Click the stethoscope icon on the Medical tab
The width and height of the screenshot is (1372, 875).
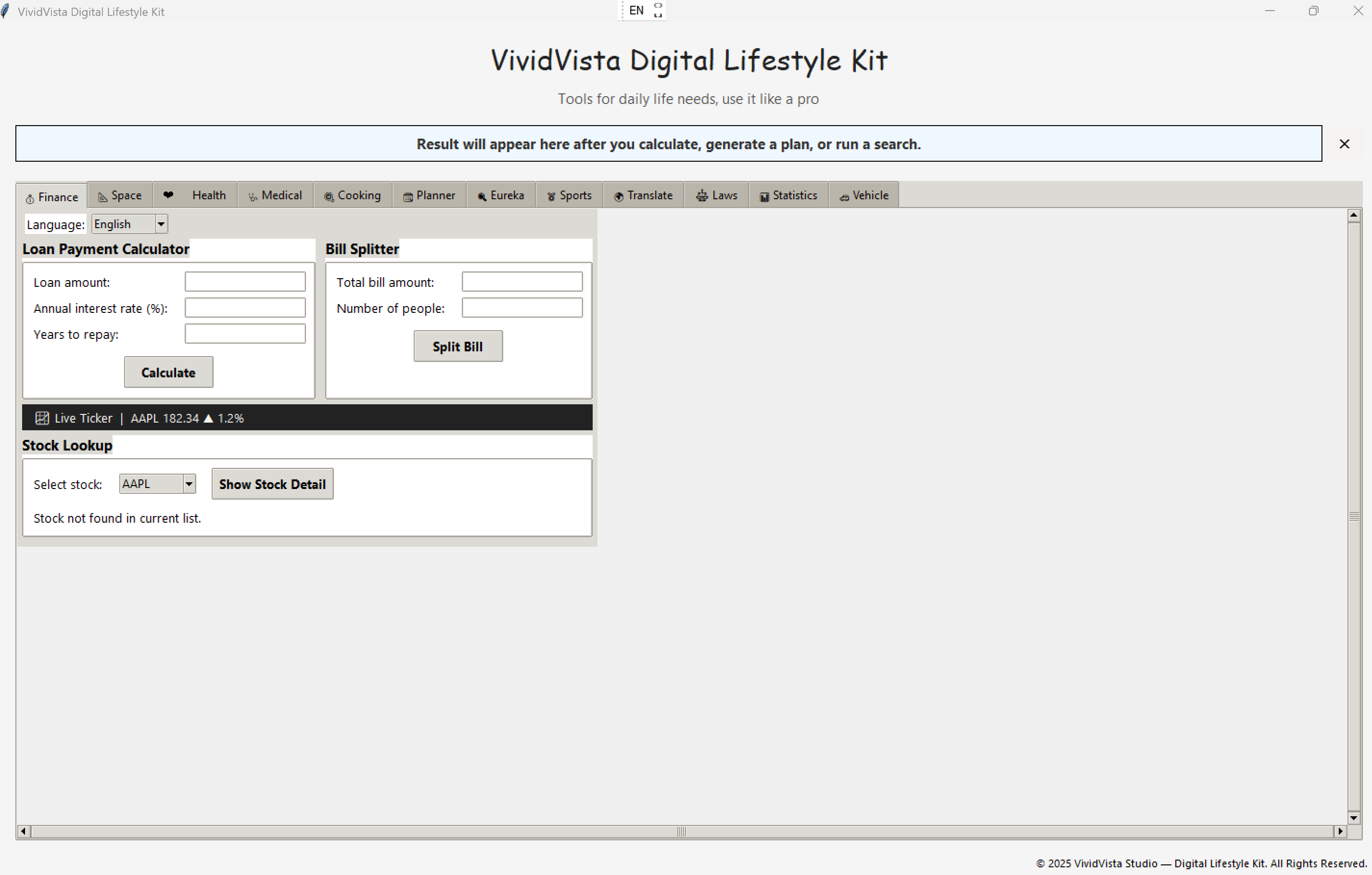(x=253, y=196)
